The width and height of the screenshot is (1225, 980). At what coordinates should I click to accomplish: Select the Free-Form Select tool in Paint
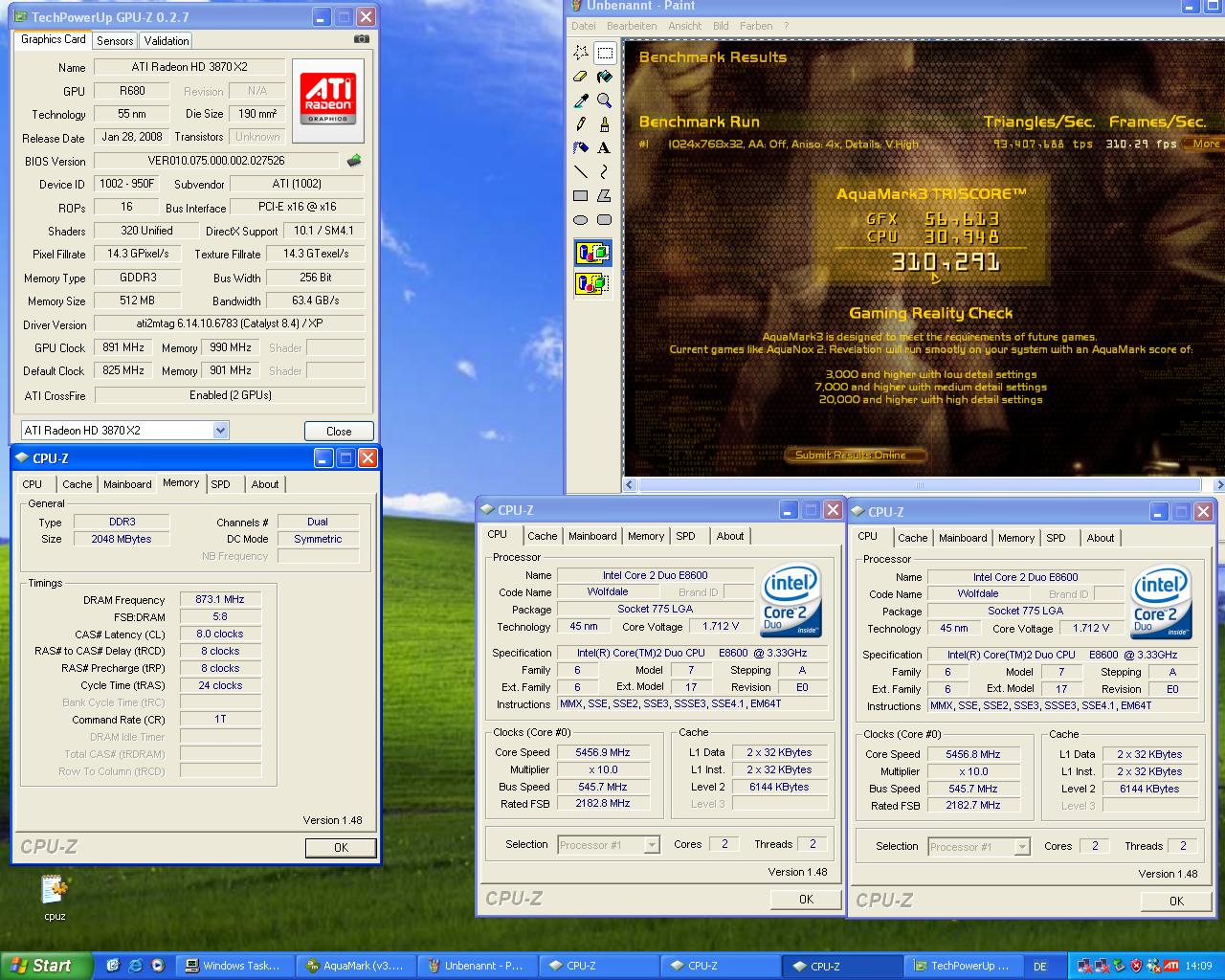coord(581,53)
